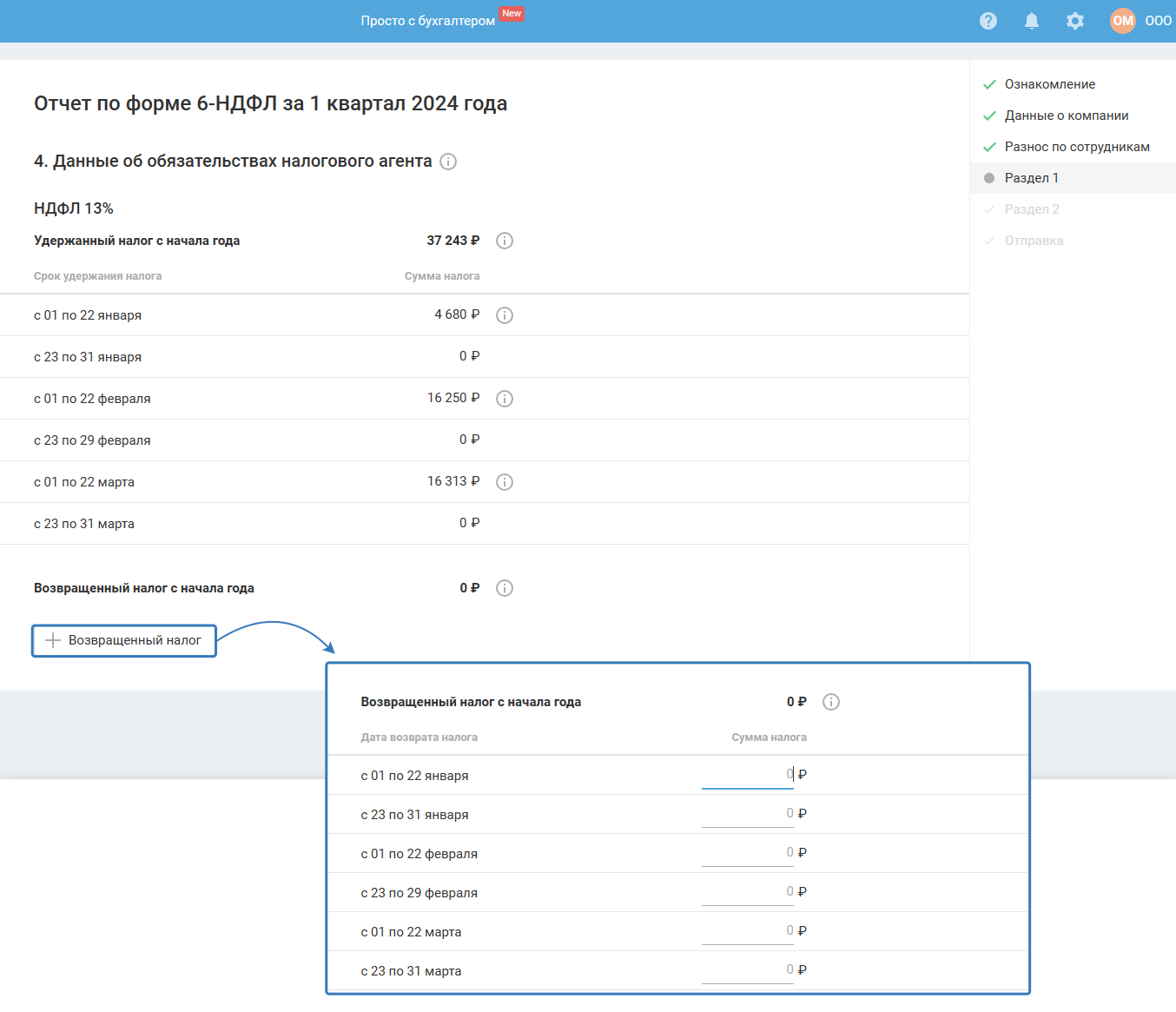Show info for 4 680 ₽ January row
1176x1012 pixels.
[x=505, y=315]
